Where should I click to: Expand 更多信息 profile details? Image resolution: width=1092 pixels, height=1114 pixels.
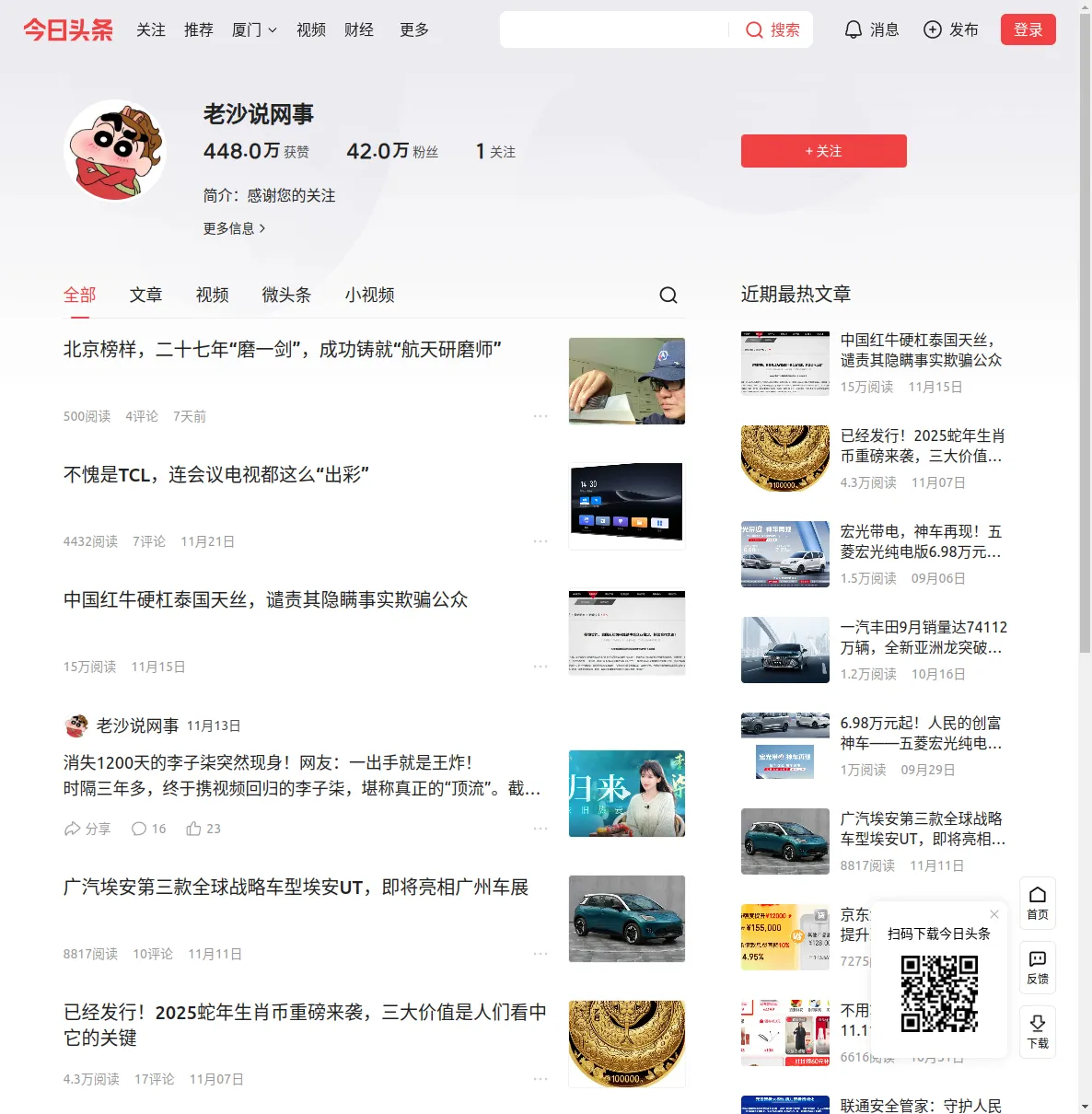point(234,228)
